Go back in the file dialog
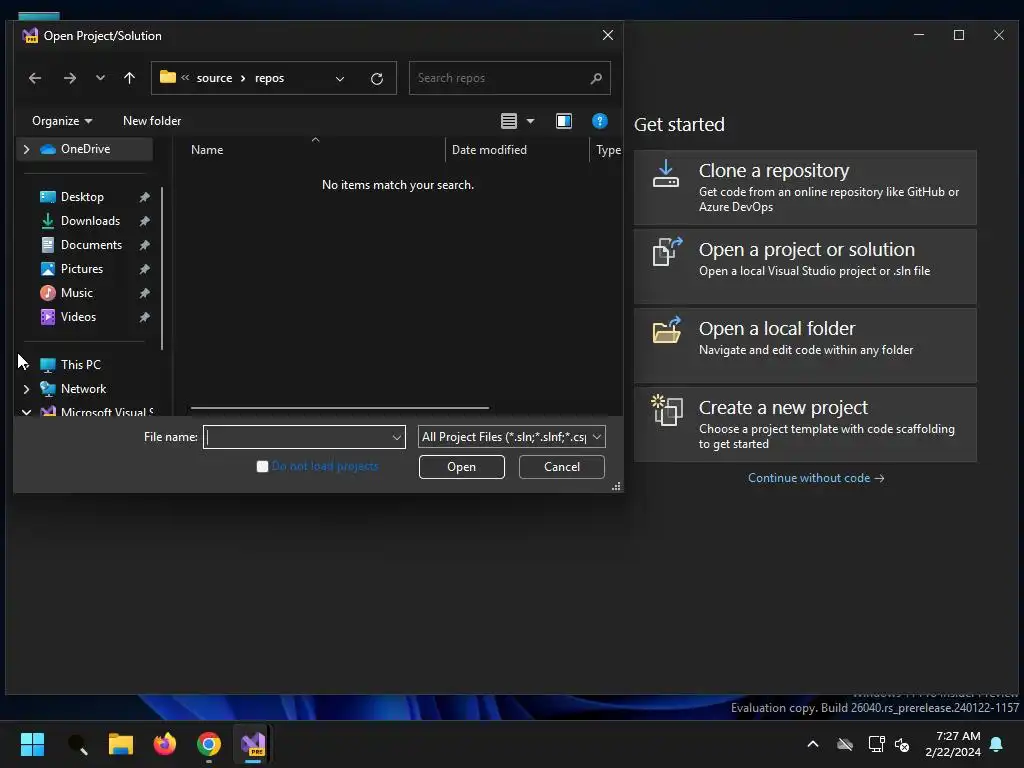The image size is (1024, 768). (35, 78)
